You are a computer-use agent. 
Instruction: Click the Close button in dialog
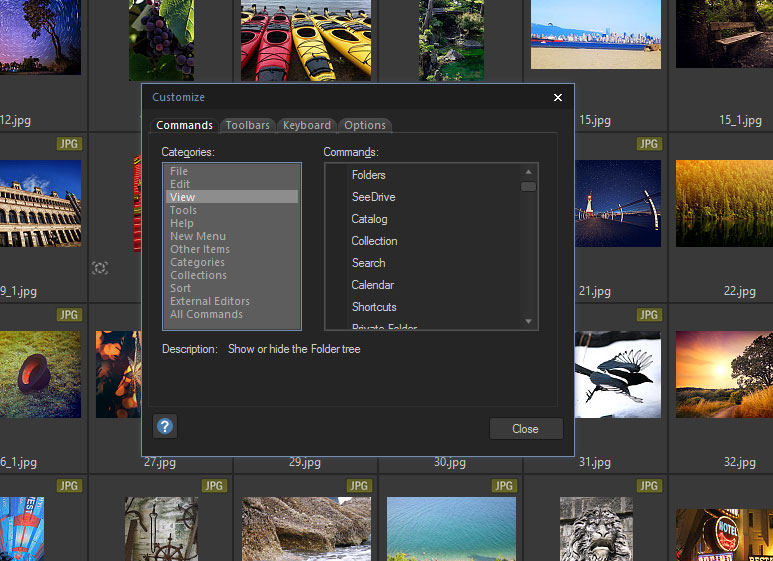point(526,429)
